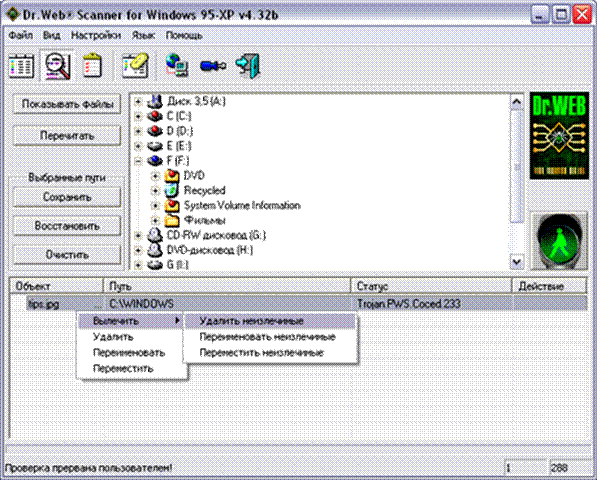
Task: Open the Язык menu
Action: coord(144,36)
